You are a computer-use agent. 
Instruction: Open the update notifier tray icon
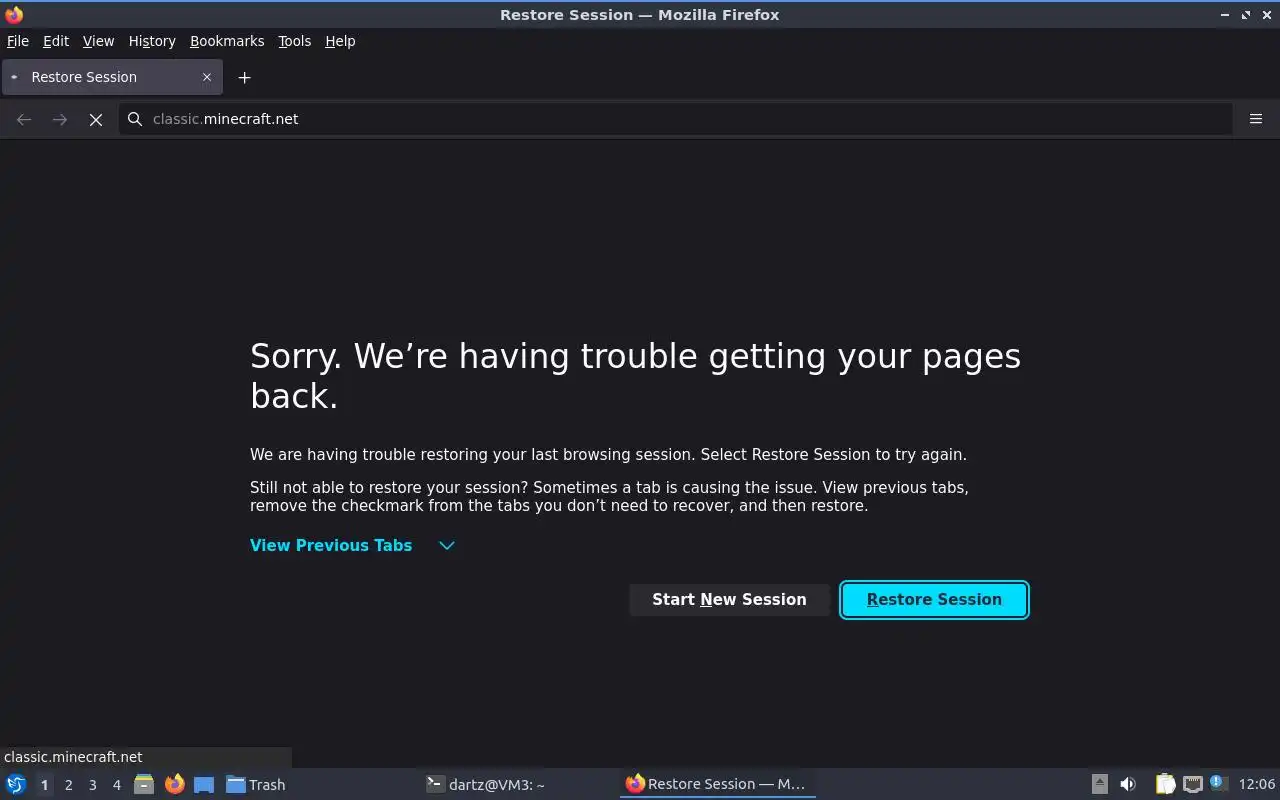(1217, 783)
